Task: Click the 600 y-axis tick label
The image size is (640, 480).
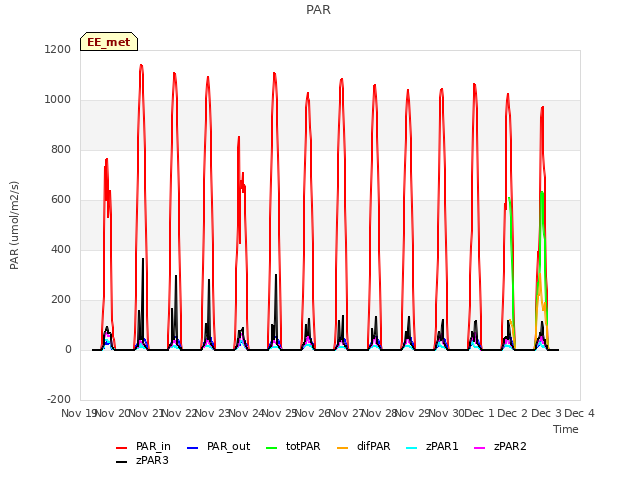Action: coord(61,200)
